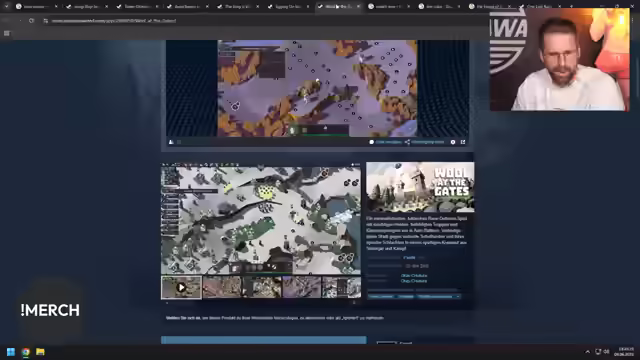Open the apps grid icon in bookmarks bar
The width and height of the screenshot is (640, 360).
(x=7, y=33)
